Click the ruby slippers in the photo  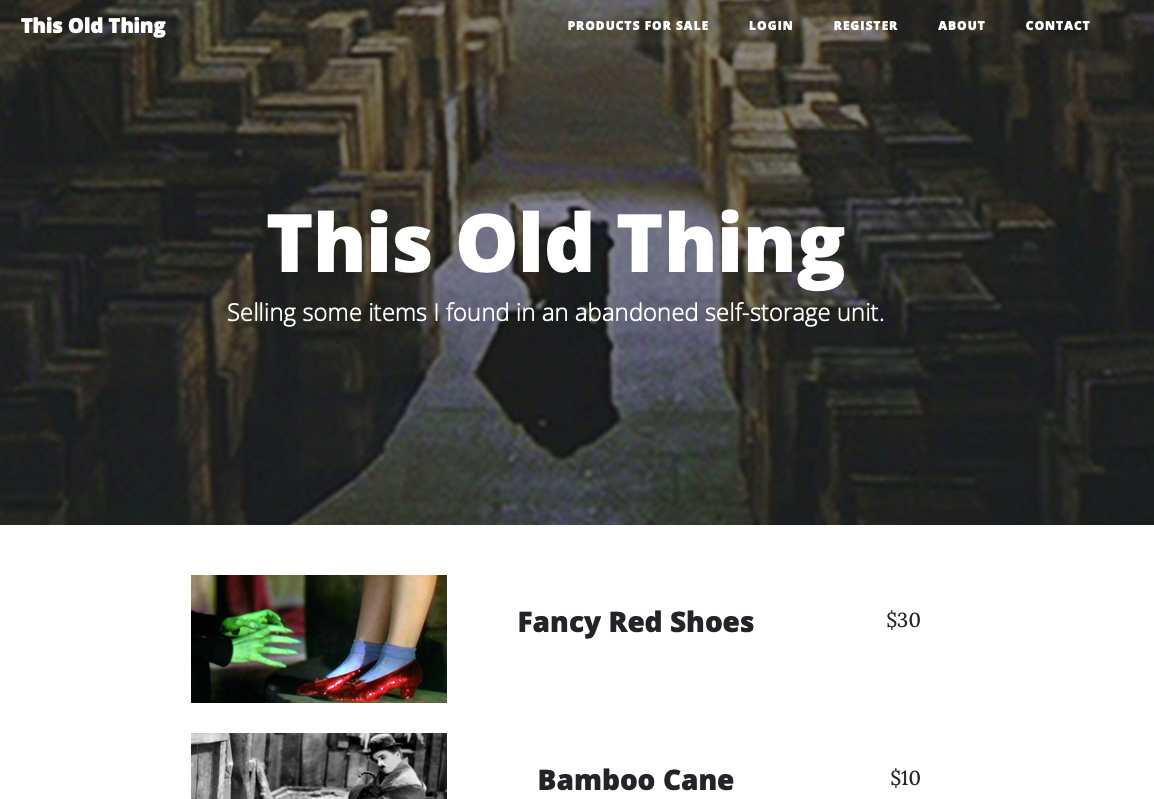click(362, 680)
